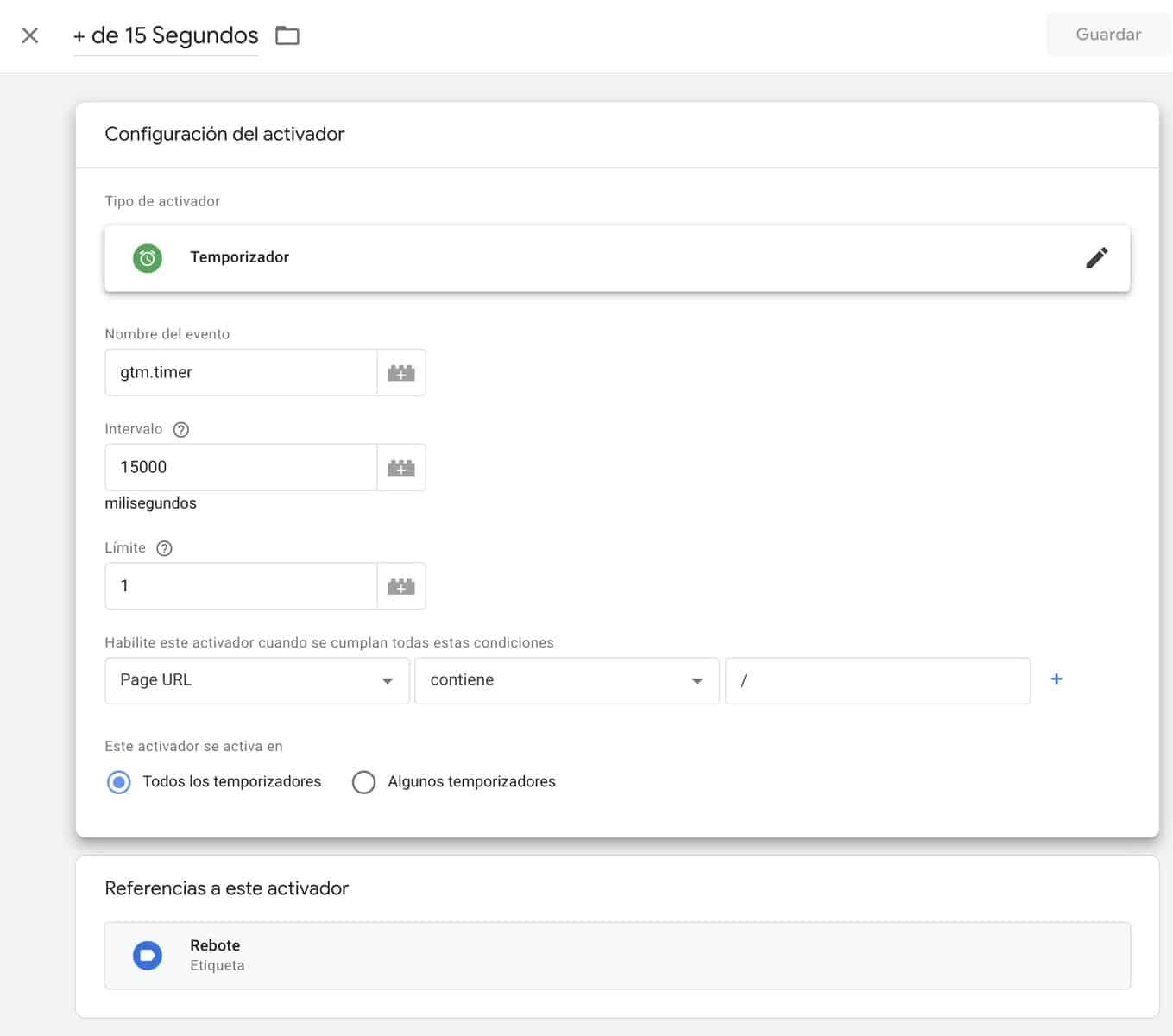The width and height of the screenshot is (1173, 1036).
Task: Click the 'Tipo de activador' label
Action: [162, 201]
